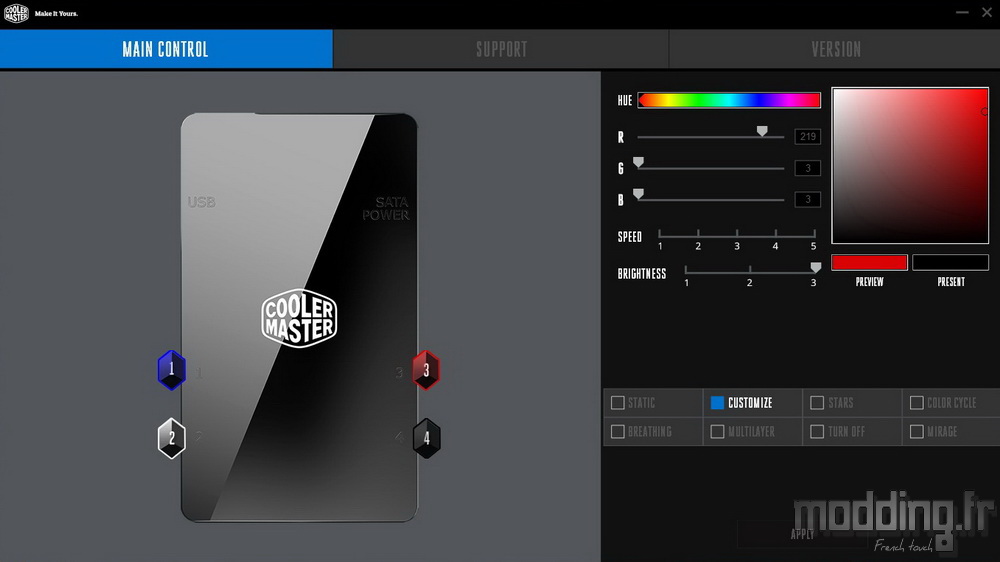
Task: Click the B value input field
Action: tap(807, 199)
